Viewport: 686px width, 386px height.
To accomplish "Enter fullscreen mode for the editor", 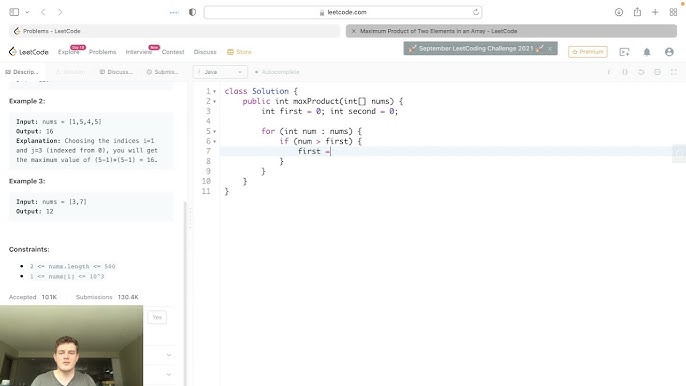I will pyautogui.click(x=673, y=72).
